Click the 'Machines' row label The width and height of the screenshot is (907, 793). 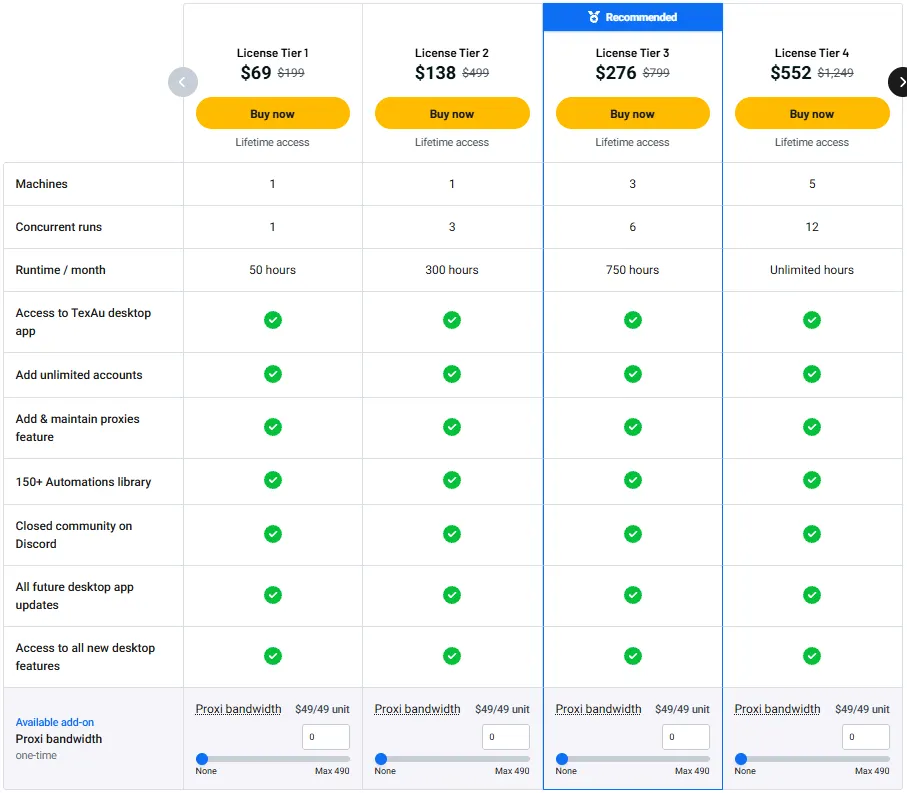[x=41, y=184]
